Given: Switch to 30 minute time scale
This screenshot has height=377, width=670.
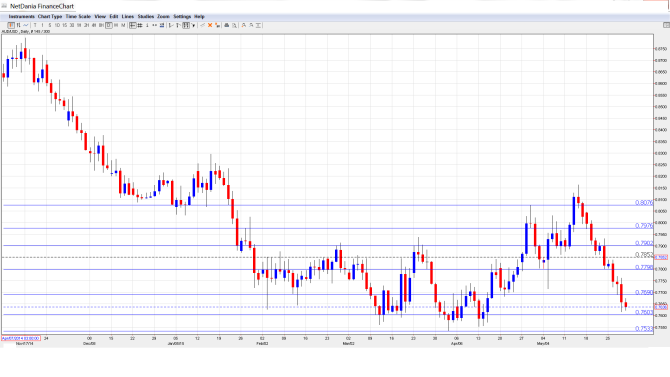Looking at the screenshot, I should click(x=72, y=25).
